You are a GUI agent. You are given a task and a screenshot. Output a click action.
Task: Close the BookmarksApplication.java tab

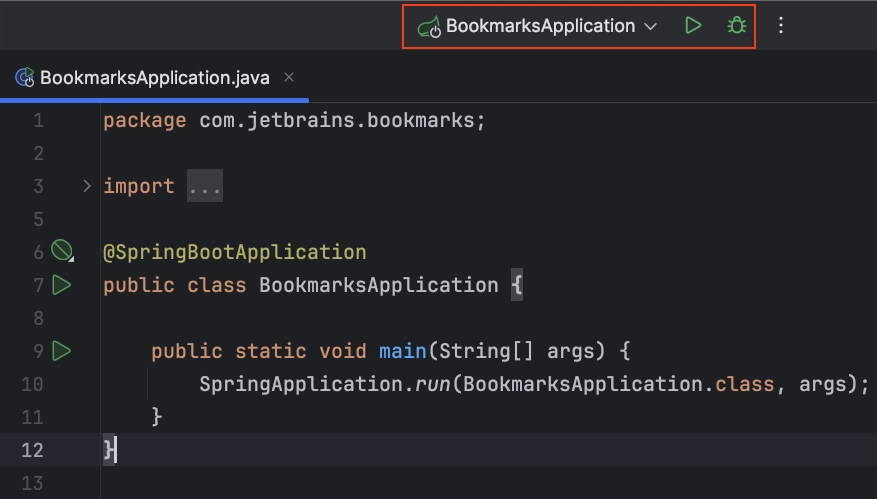pyautogui.click(x=289, y=78)
